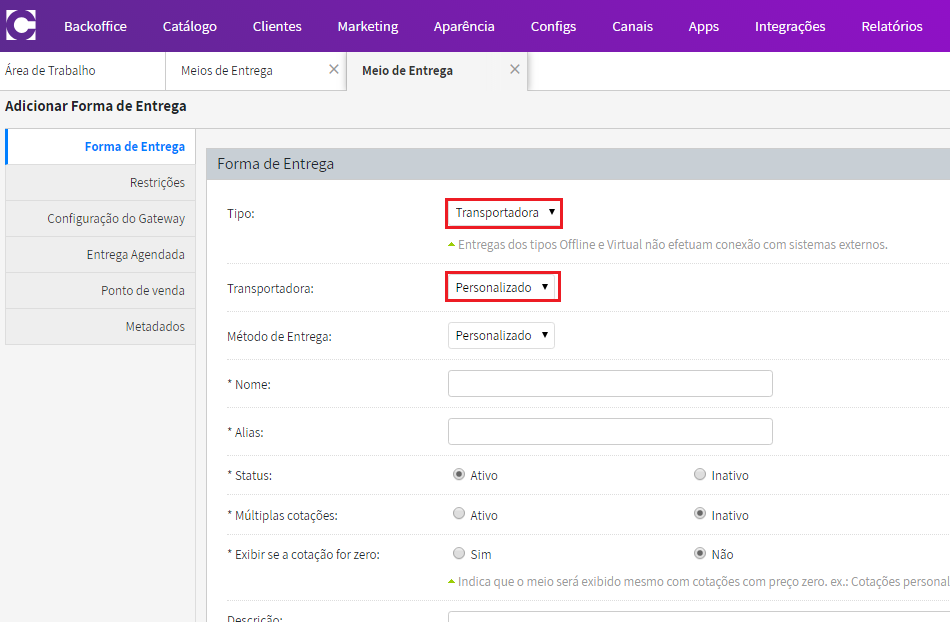The width and height of the screenshot is (950, 622).
Task: Open the Clientes menu
Action: click(x=277, y=26)
